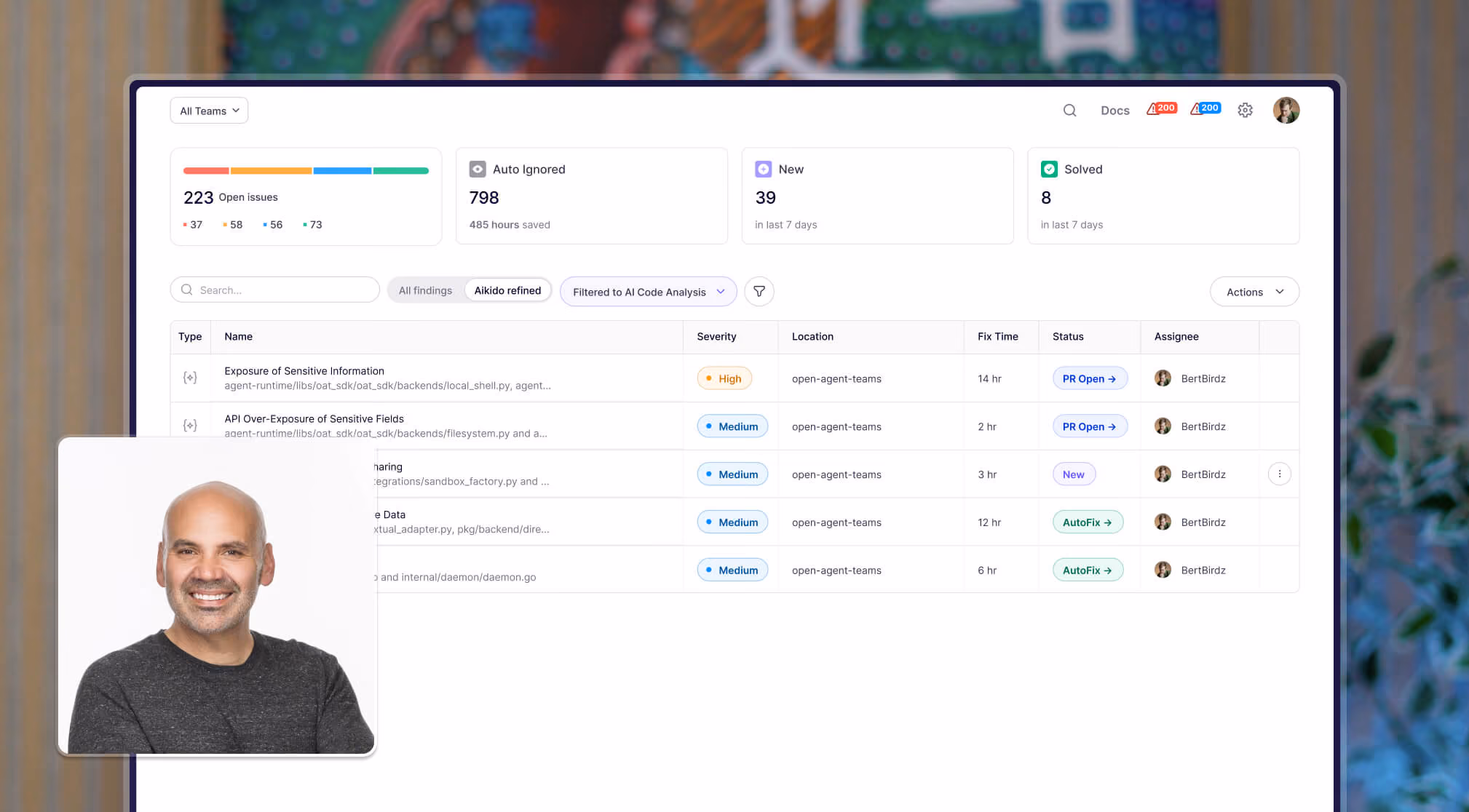Click open-agent-teams location in the 14 hr row
Image resolution: width=1469 pixels, height=812 pixels.
click(836, 379)
